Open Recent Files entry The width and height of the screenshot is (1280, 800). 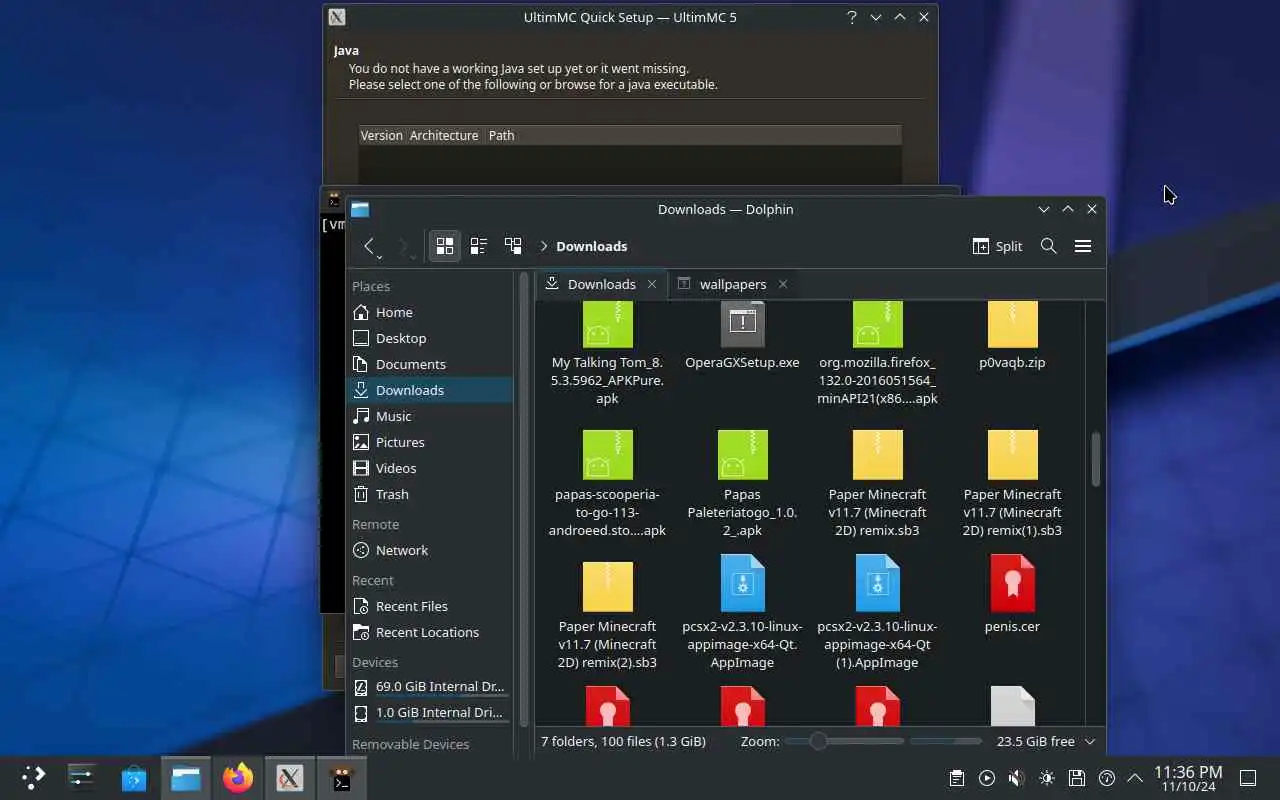[430, 606]
